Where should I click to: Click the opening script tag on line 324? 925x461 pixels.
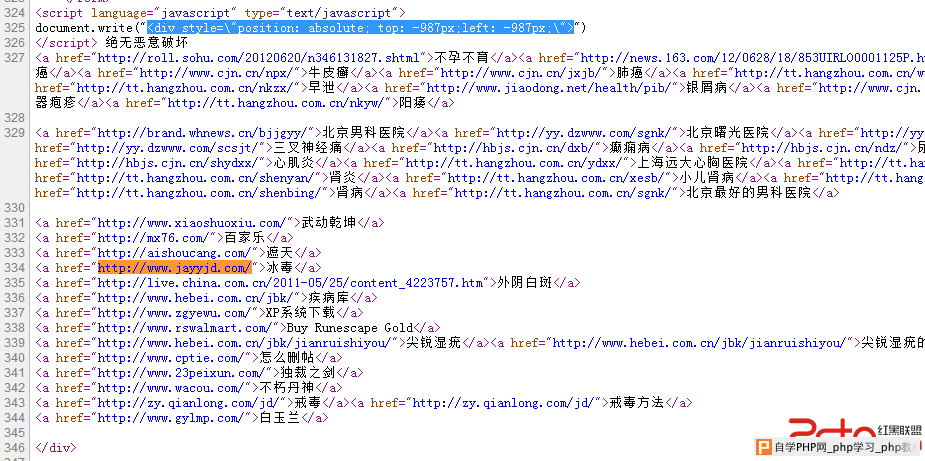(x=220, y=12)
